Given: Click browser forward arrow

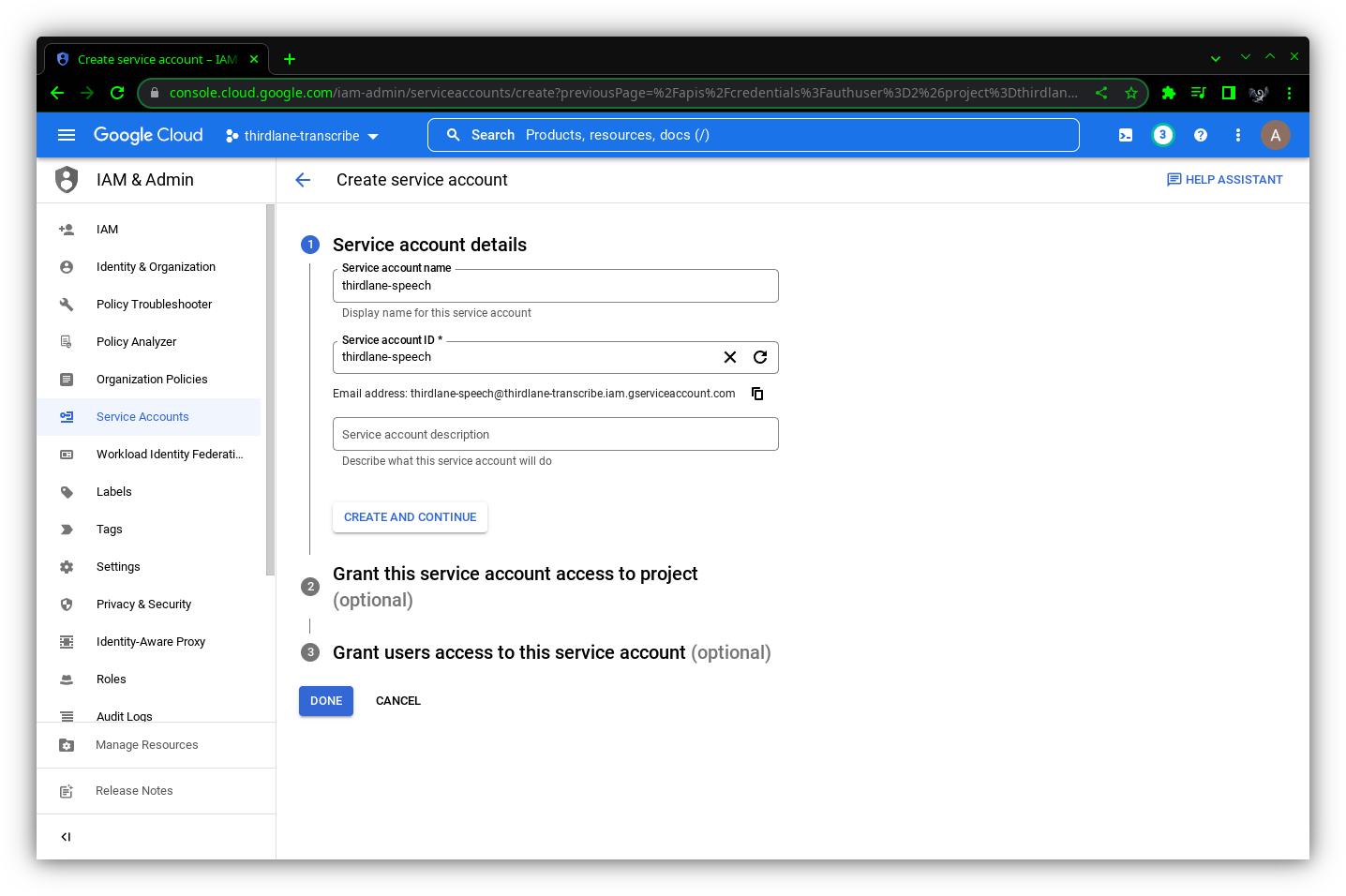Looking at the screenshot, I should tap(87, 93).
